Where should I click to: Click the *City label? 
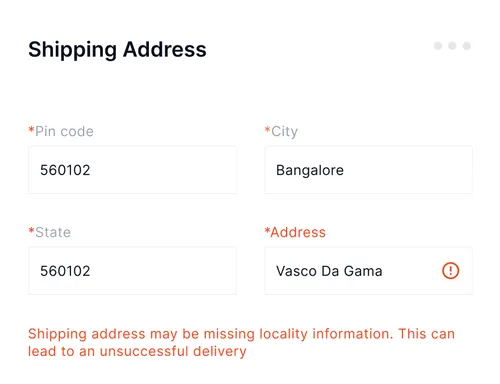tap(281, 131)
